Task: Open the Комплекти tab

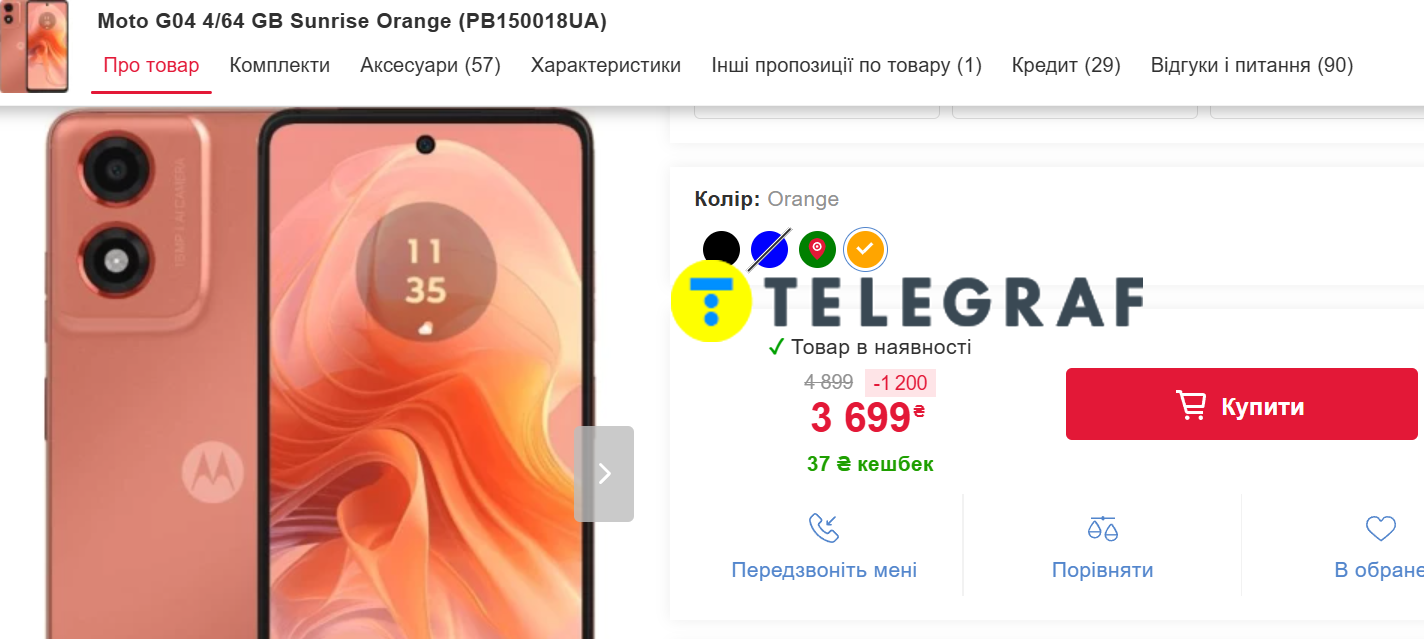Action: 280,66
